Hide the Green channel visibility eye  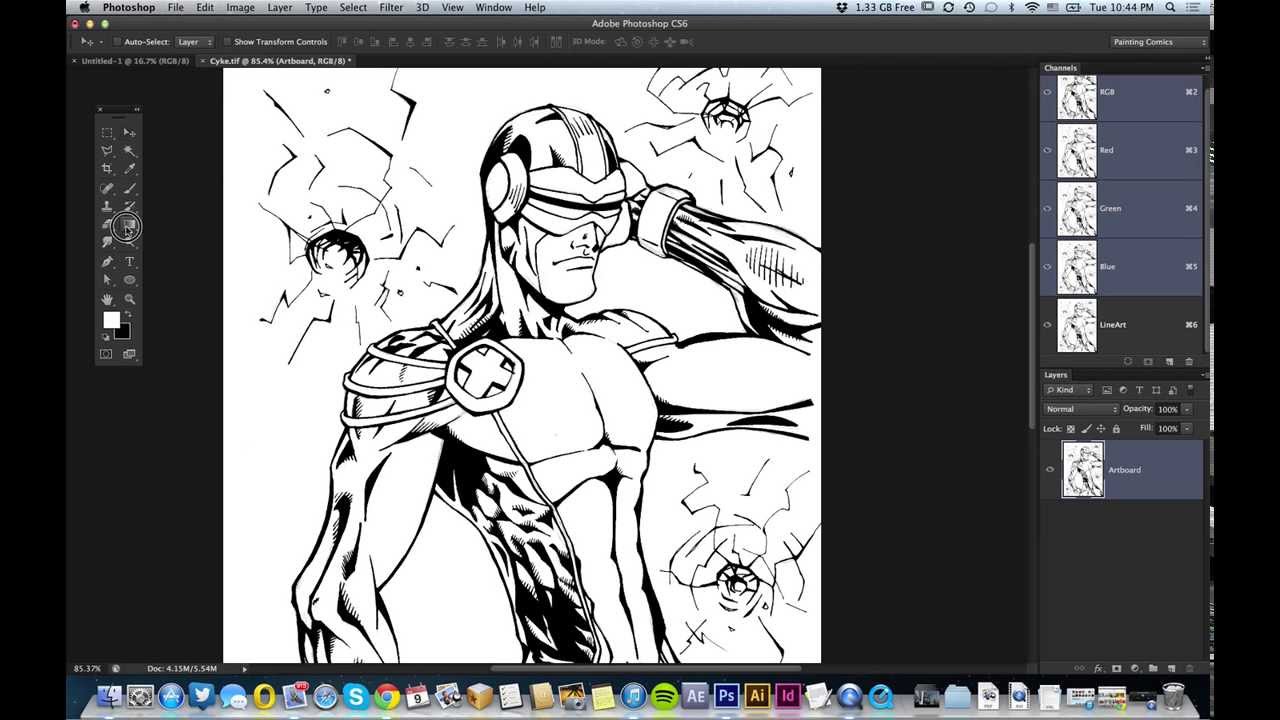point(1048,208)
